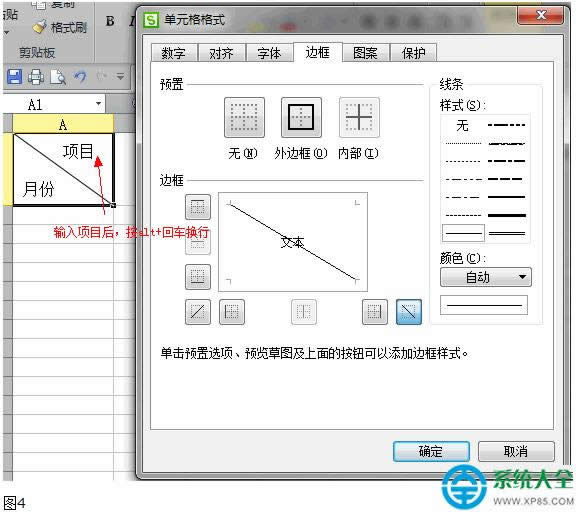
Task: Toggle the diagonal-up border button
Action: (198, 312)
